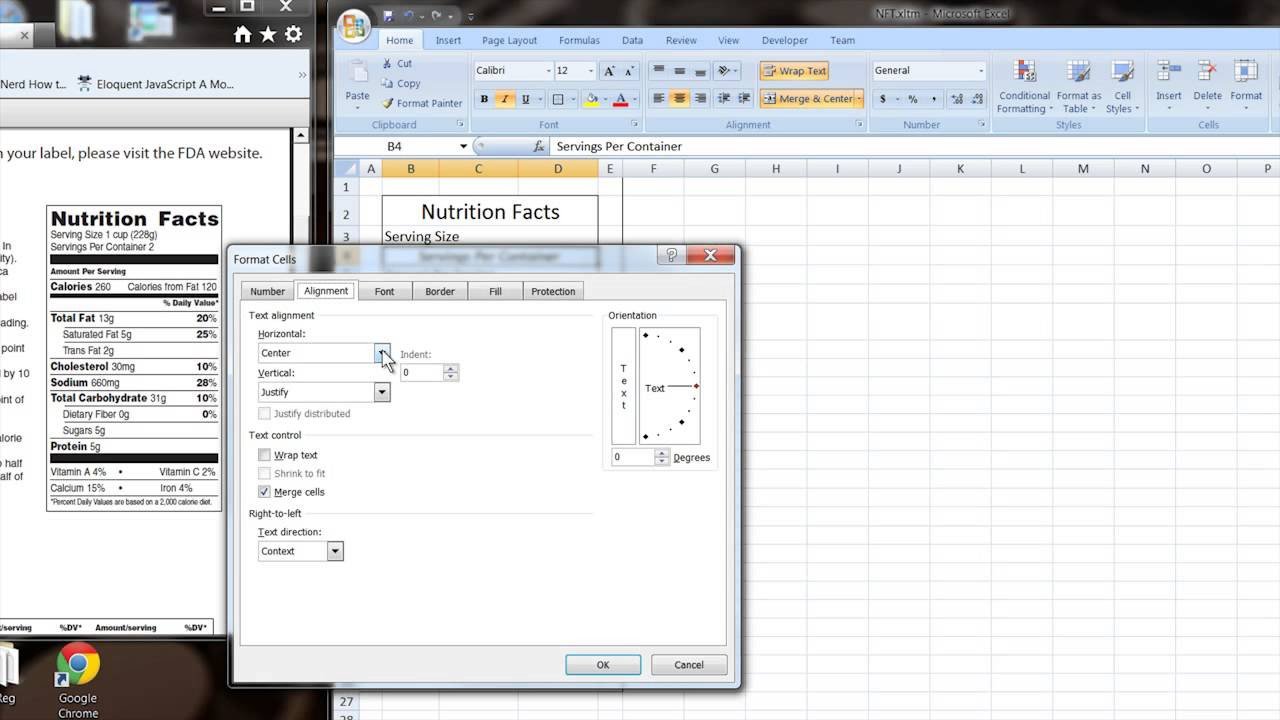Toggle Italic formatting in ribbon
1280x720 pixels.
tap(503, 99)
